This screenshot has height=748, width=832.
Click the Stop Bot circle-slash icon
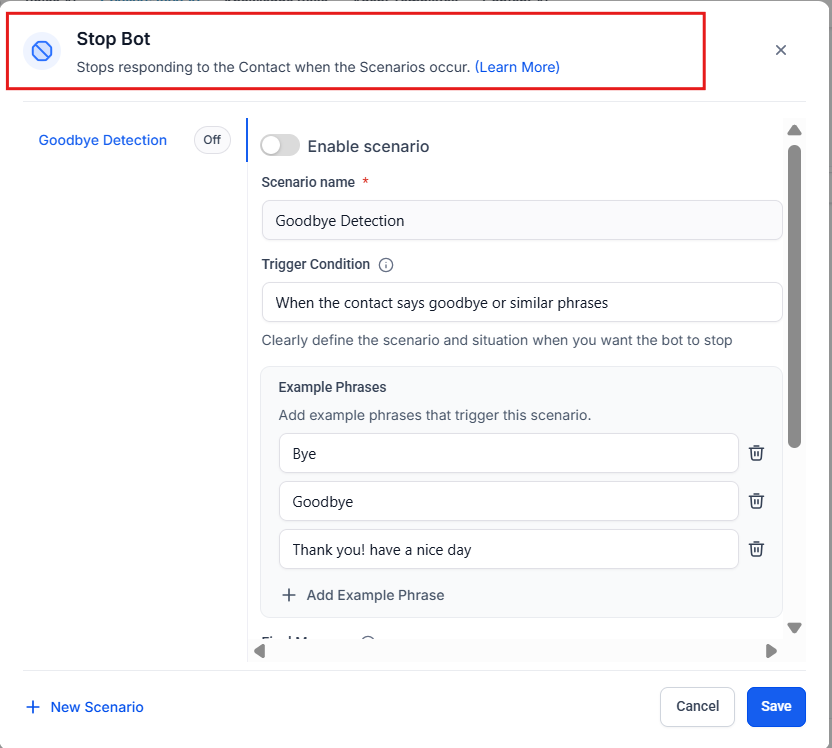[42, 50]
